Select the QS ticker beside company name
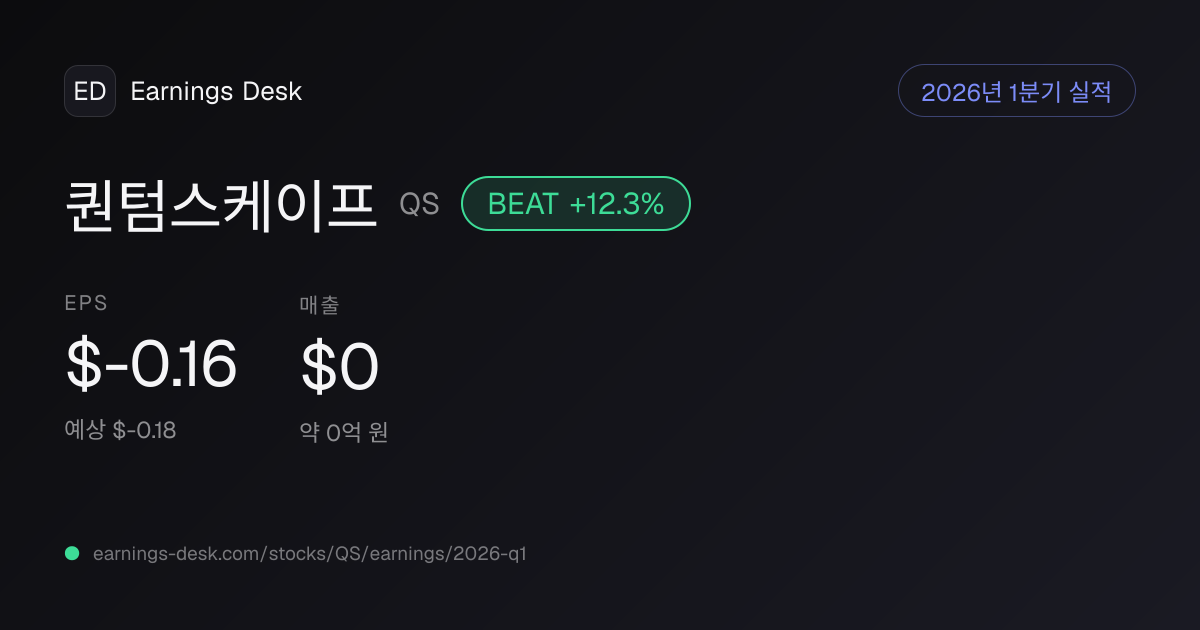This screenshot has width=1200, height=630. click(x=419, y=204)
